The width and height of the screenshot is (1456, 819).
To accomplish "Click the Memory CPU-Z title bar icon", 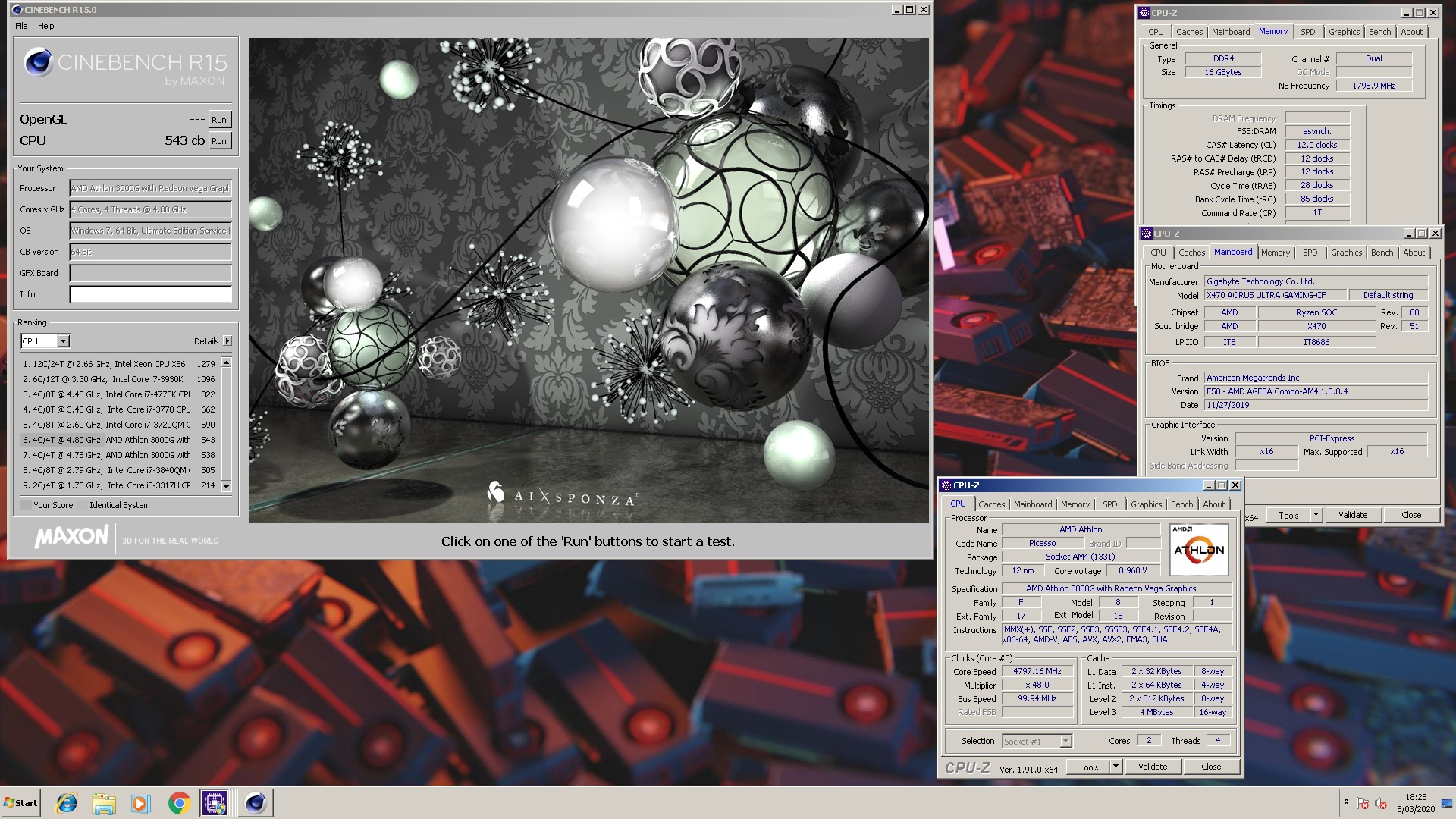I will (x=1144, y=13).
